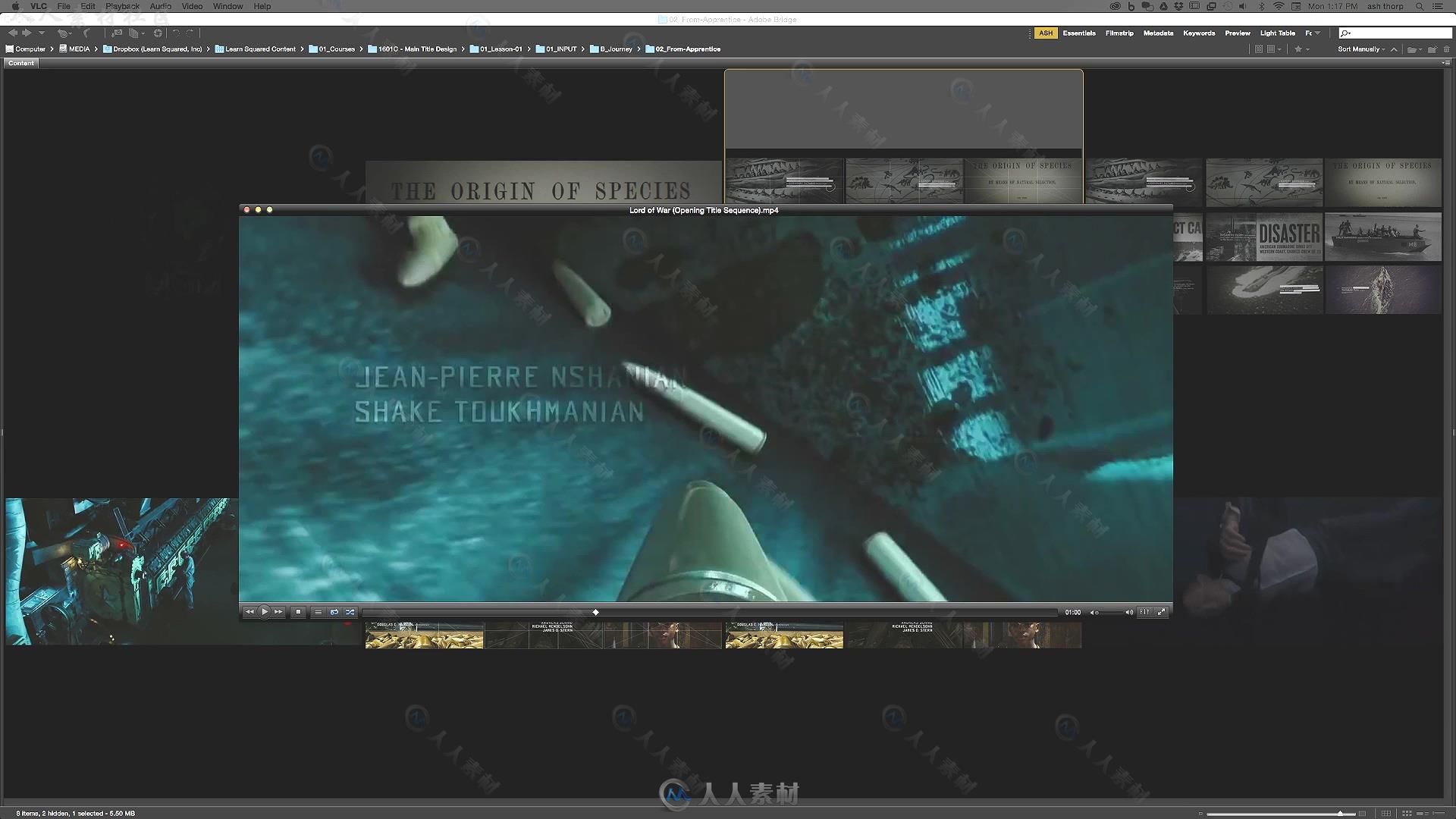Open the Dropbox menu bar icon
1456x819 pixels.
1178,6
